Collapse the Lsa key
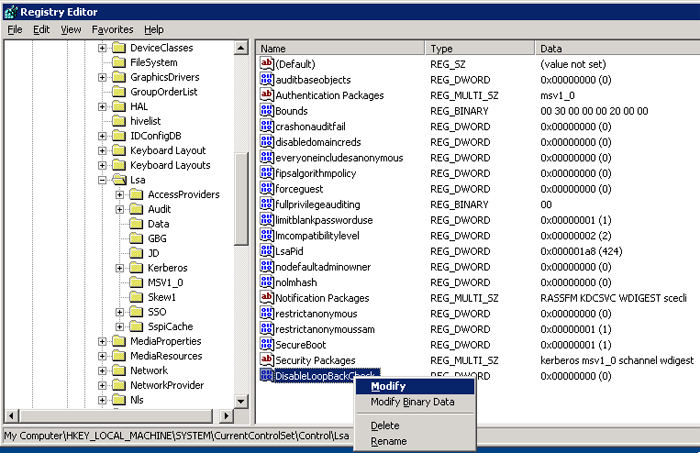Viewport: 700px width, 453px height. [102, 180]
